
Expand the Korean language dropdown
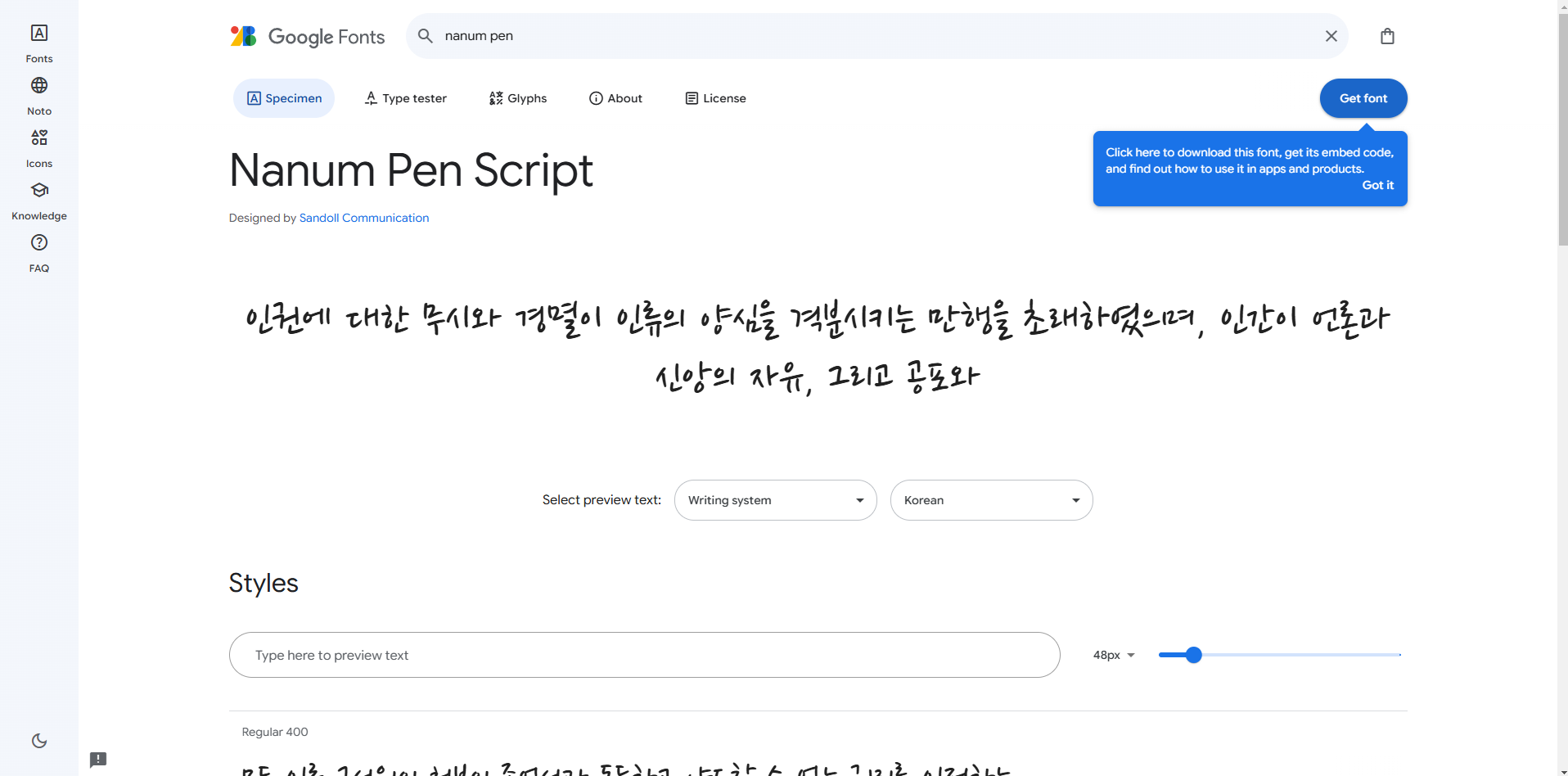[992, 500]
